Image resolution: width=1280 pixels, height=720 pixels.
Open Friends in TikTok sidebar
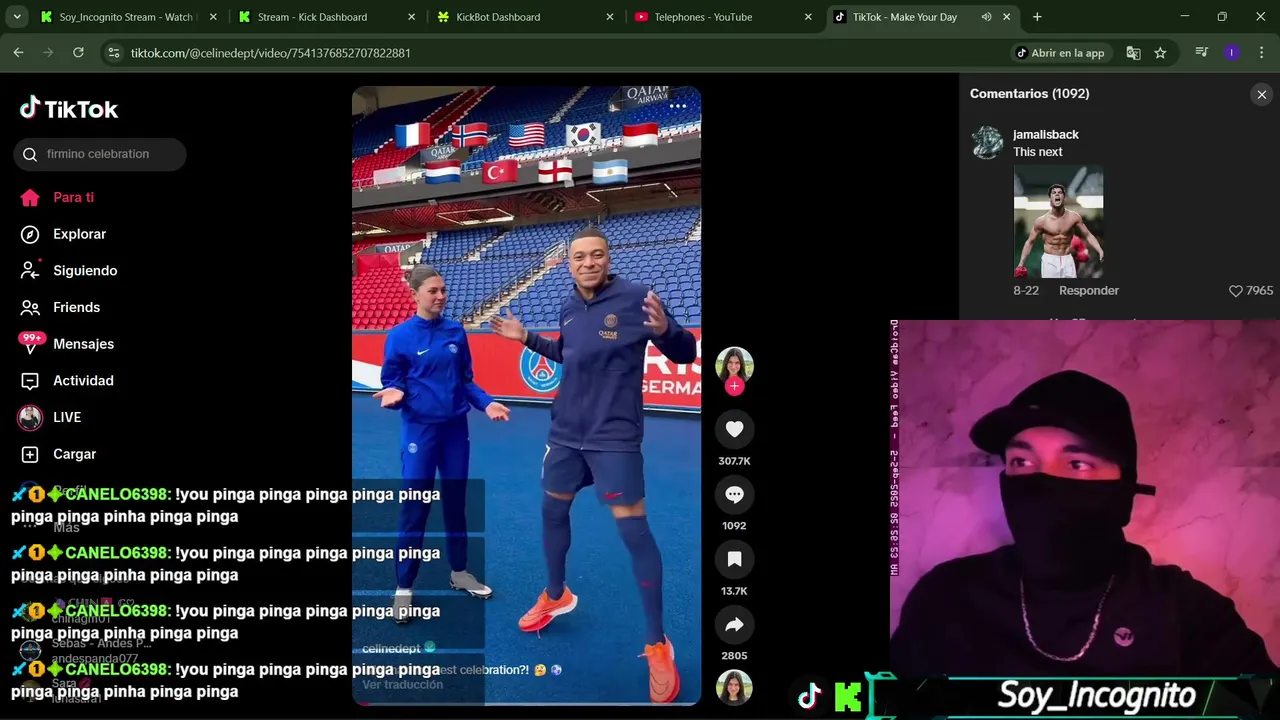click(76, 307)
